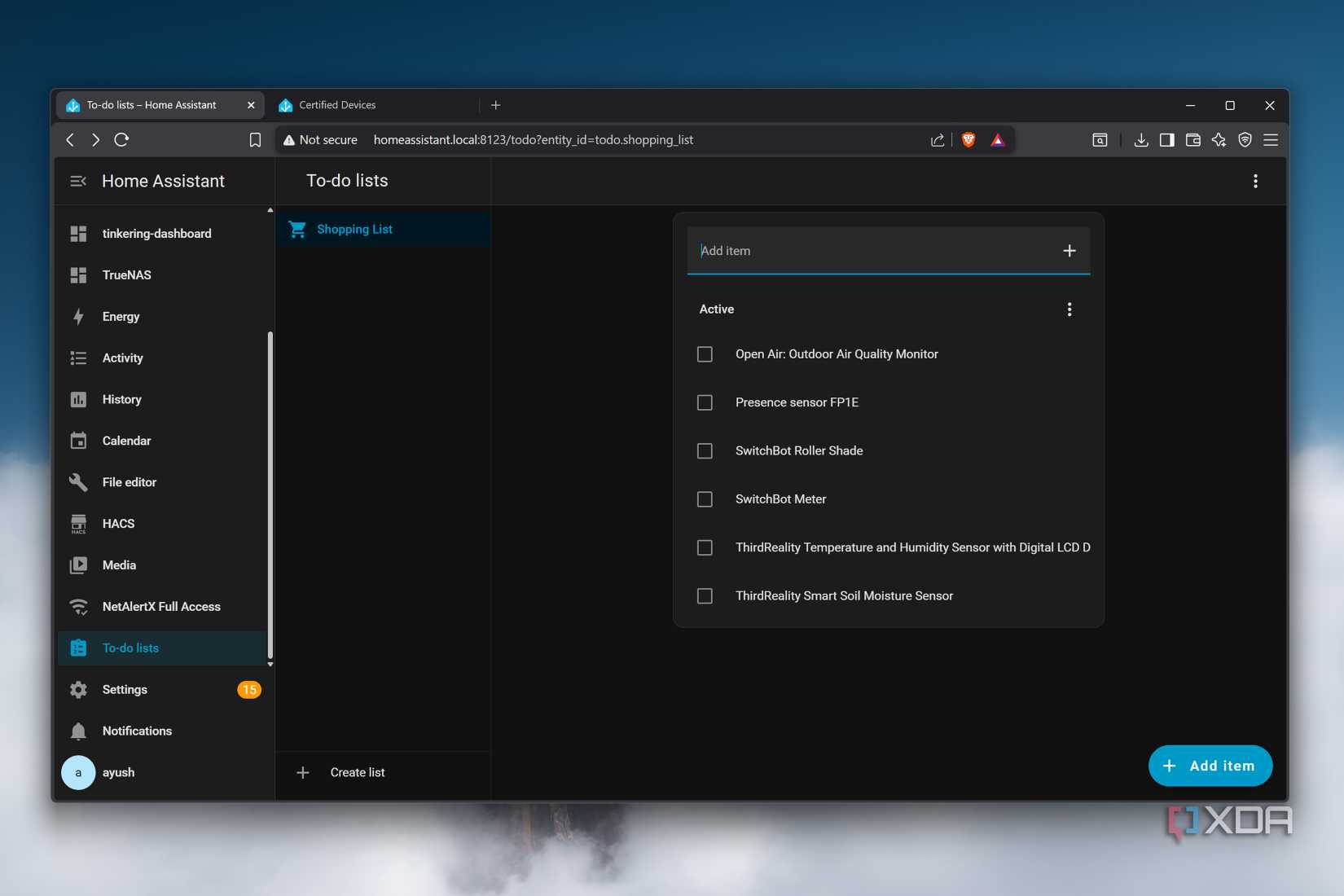
Task: Open the To-do lists page overflow menu
Action: (x=1255, y=181)
